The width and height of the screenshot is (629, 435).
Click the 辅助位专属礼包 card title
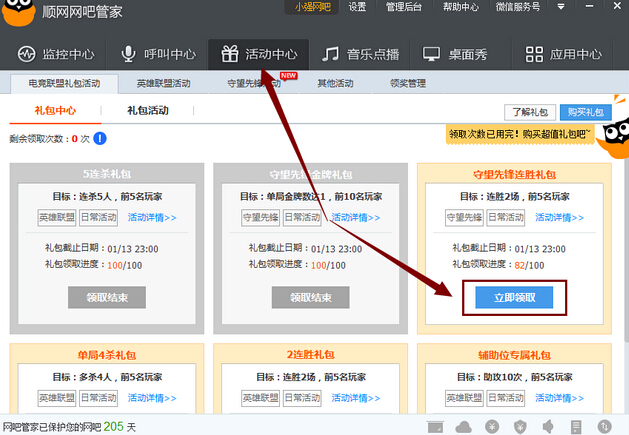click(x=514, y=355)
